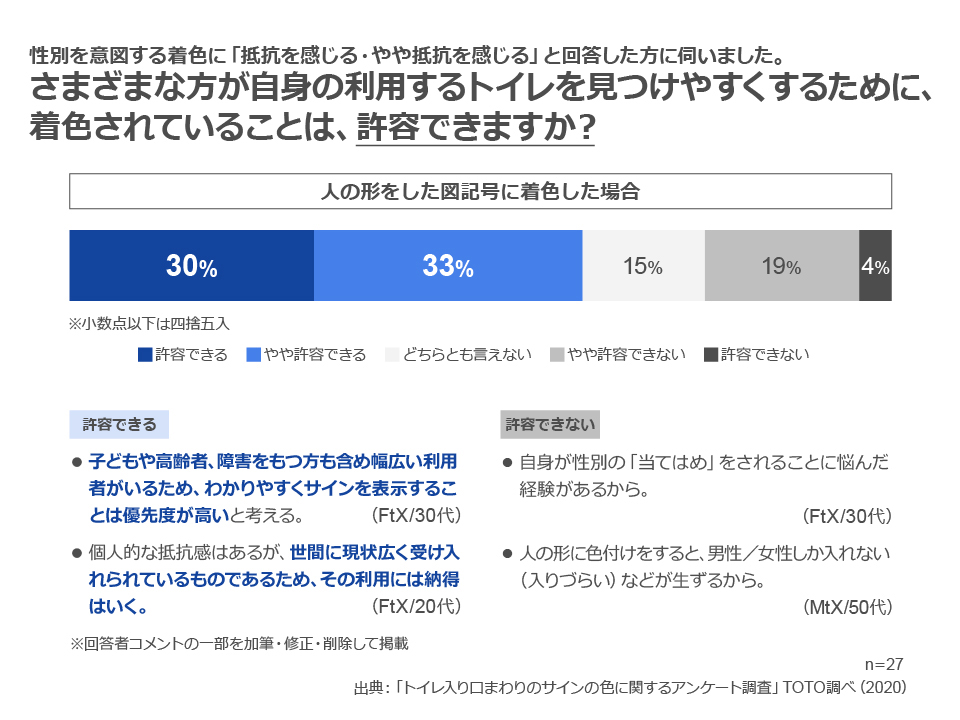Click the 15% neutral bar segment
This screenshot has width=960, height=720.
pos(643,265)
